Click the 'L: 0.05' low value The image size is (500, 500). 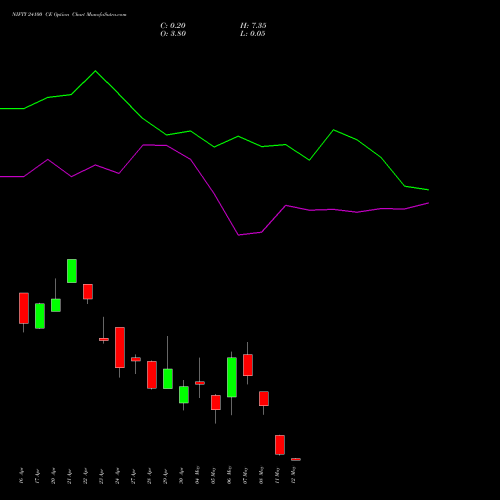tap(253, 34)
